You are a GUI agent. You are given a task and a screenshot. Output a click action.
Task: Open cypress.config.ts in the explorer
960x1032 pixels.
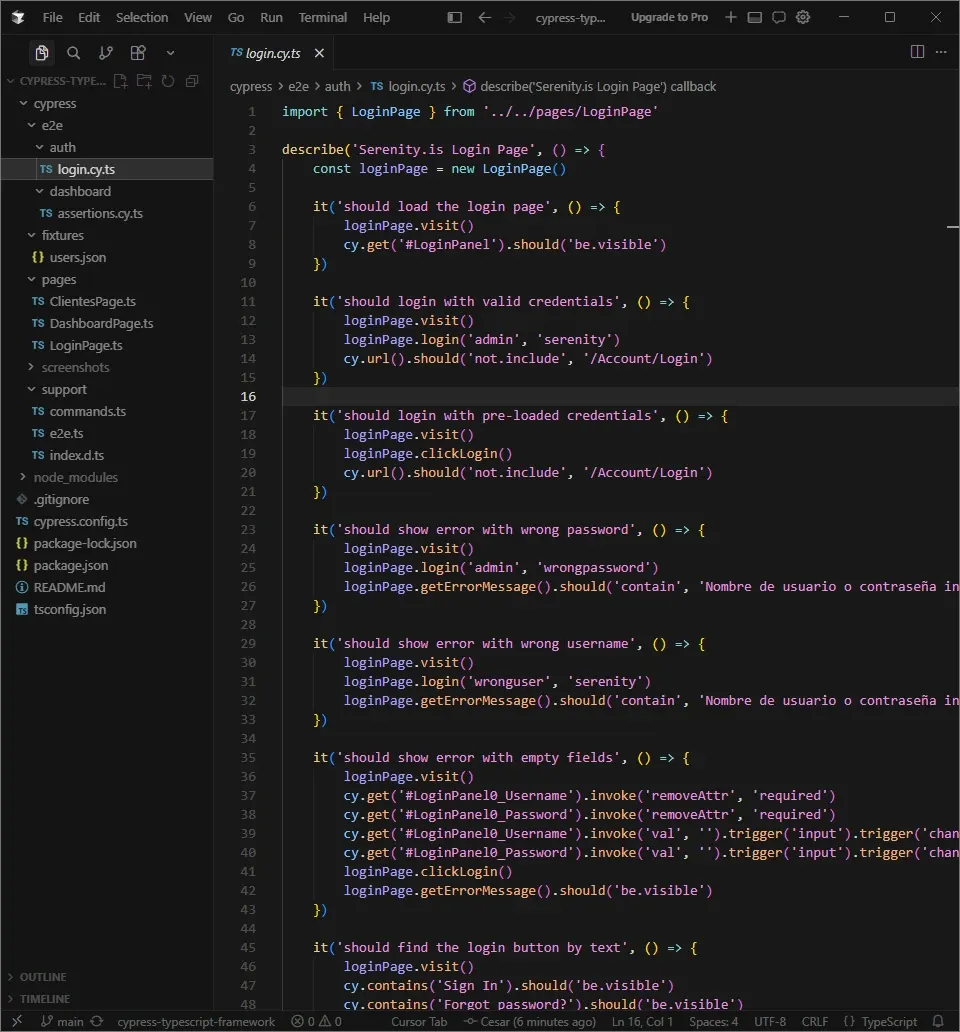click(x=80, y=521)
